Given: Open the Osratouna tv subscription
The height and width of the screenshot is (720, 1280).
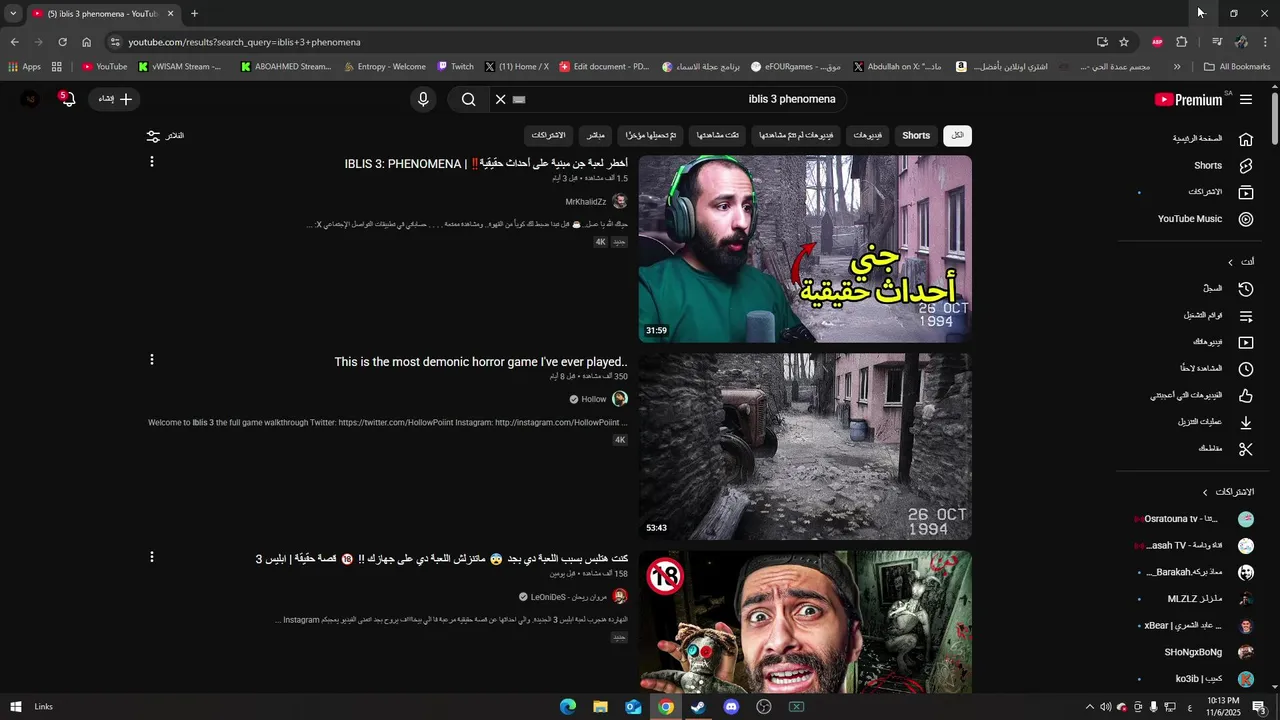Looking at the screenshot, I should click(1194, 519).
